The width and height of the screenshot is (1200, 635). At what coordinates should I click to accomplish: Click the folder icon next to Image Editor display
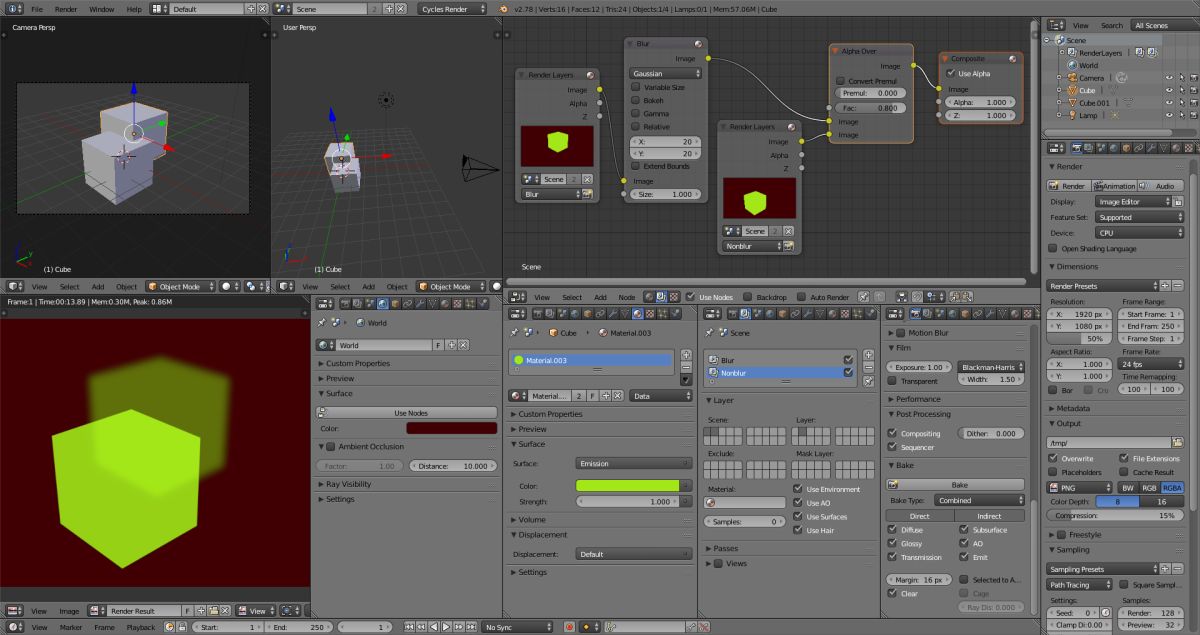1178,202
